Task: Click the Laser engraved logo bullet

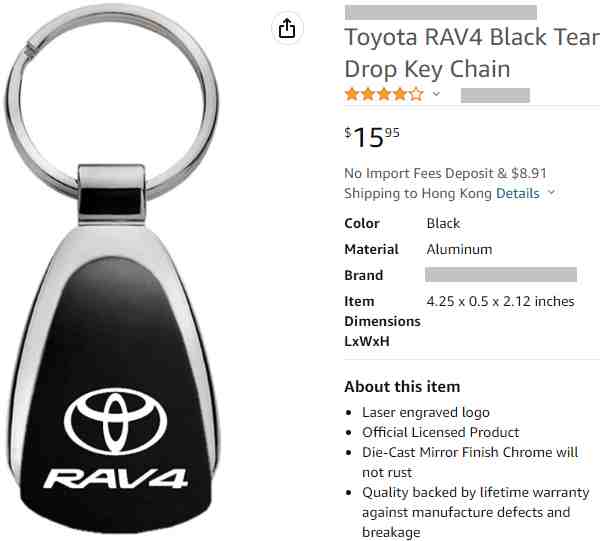Action: 426,412
